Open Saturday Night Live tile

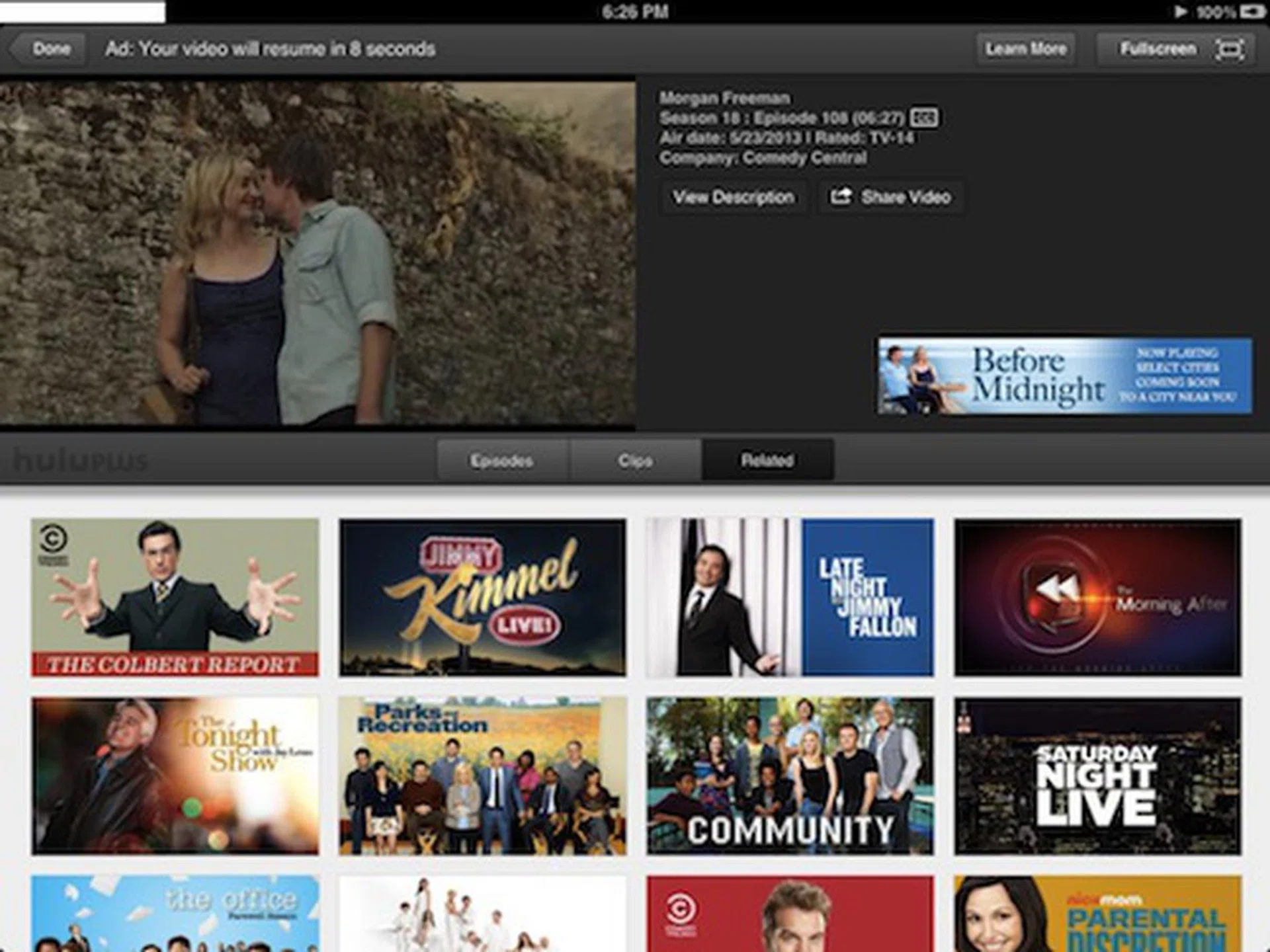(x=1097, y=775)
